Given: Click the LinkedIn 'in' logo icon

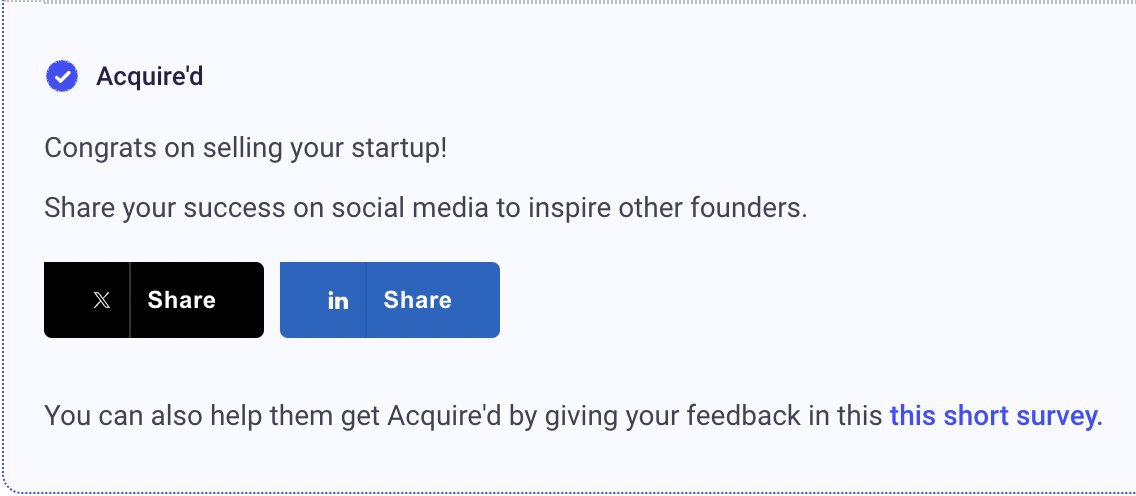Looking at the screenshot, I should click(x=338, y=300).
